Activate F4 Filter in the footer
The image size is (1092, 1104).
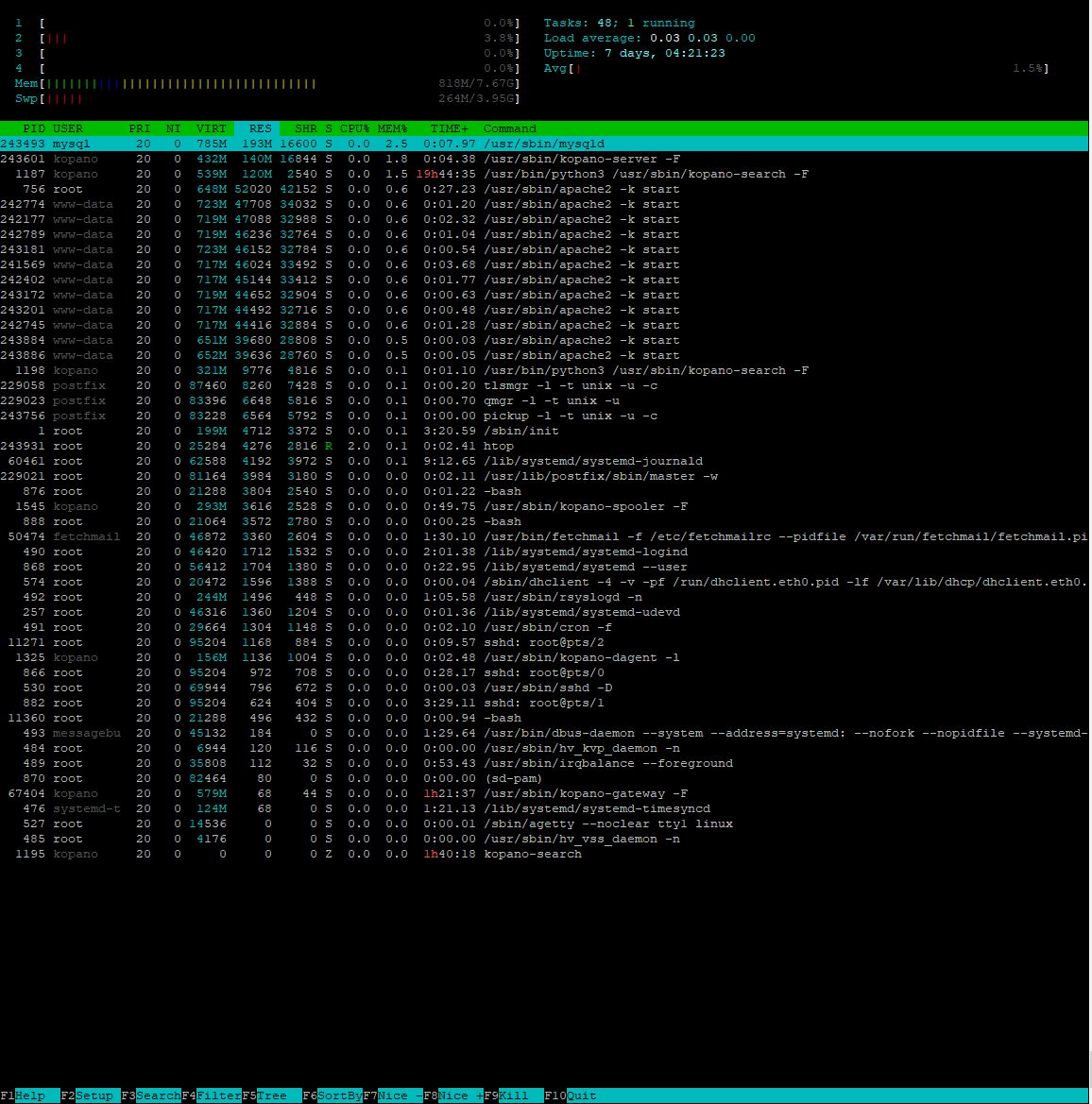pyautogui.click(x=212, y=1096)
